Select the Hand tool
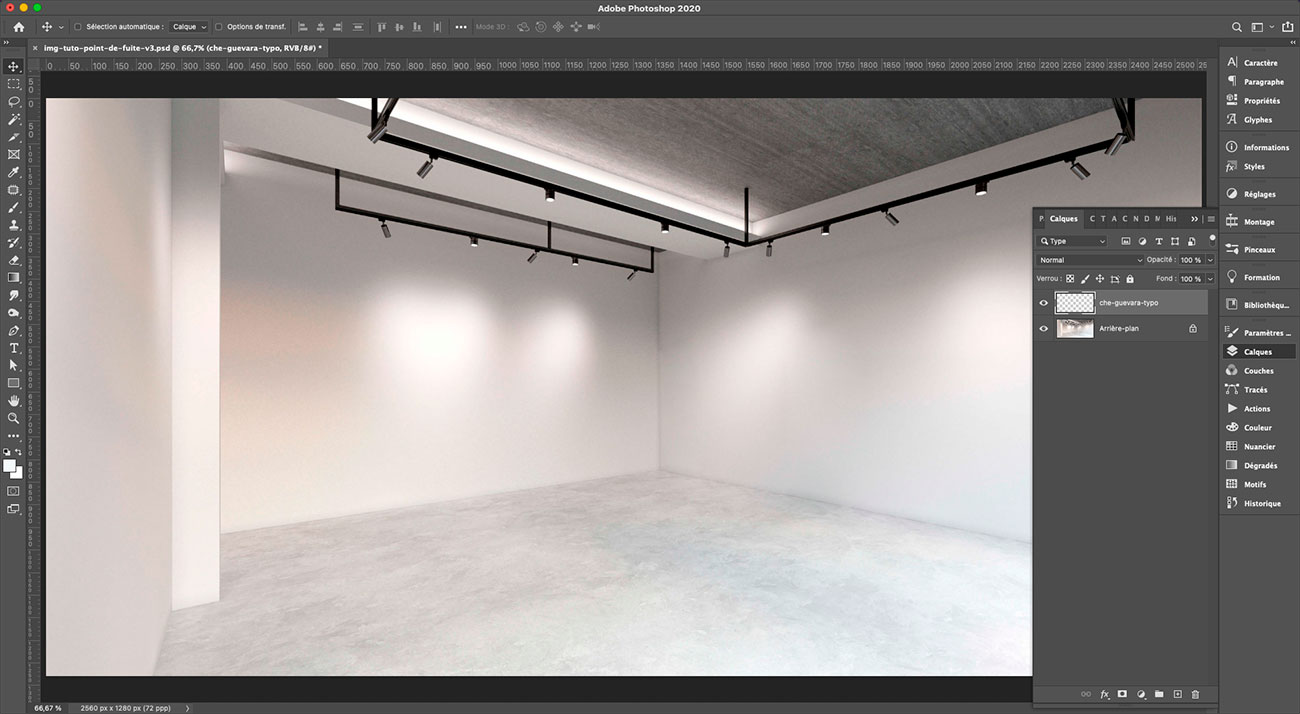This screenshot has height=714, width=1300. coord(13,400)
